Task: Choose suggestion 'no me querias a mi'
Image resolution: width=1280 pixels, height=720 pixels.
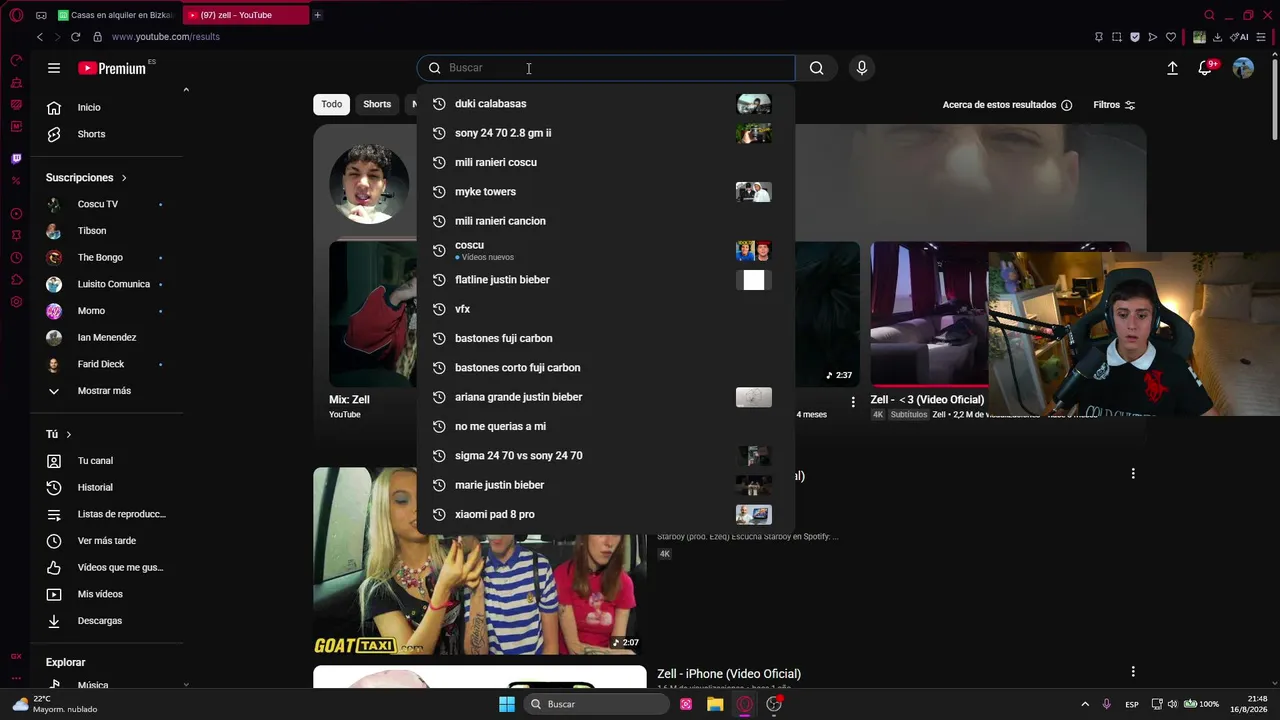Action: [x=605, y=426]
